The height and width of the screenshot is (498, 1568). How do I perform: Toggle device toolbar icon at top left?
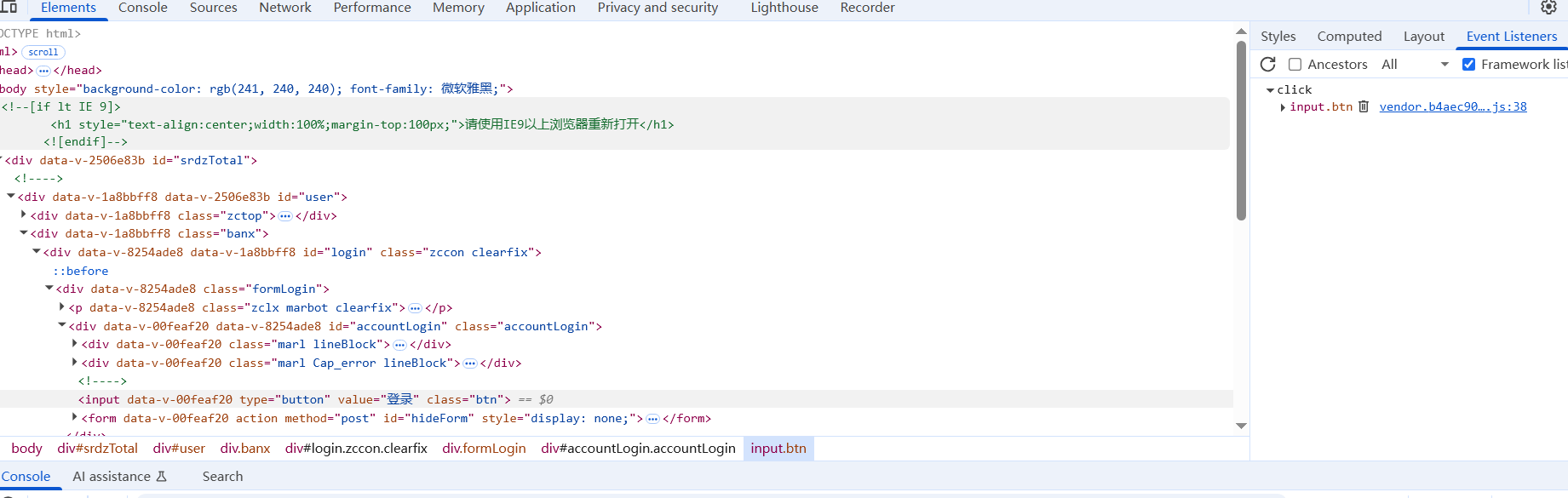(x=9, y=8)
